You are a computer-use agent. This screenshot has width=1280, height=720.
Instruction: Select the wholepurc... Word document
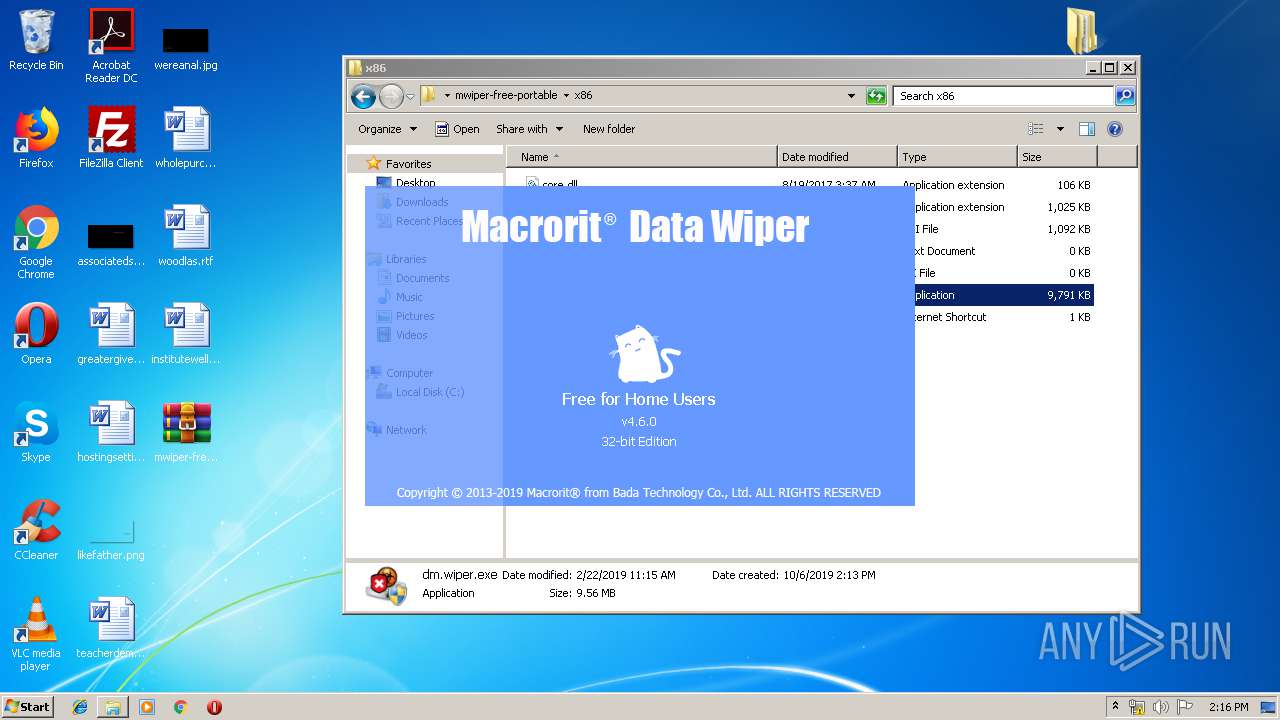click(x=186, y=138)
